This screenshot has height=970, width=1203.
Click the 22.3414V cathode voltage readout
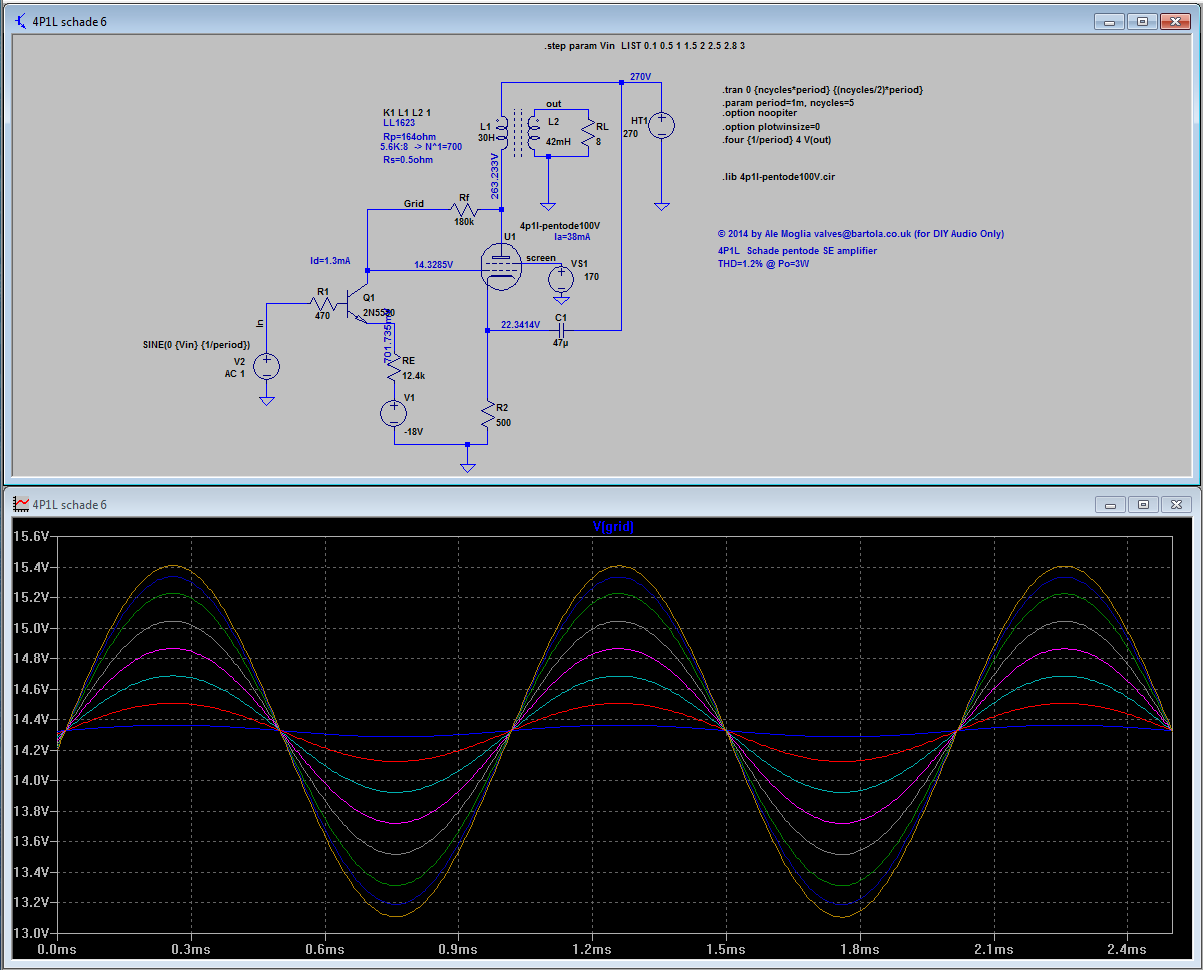(x=520, y=324)
